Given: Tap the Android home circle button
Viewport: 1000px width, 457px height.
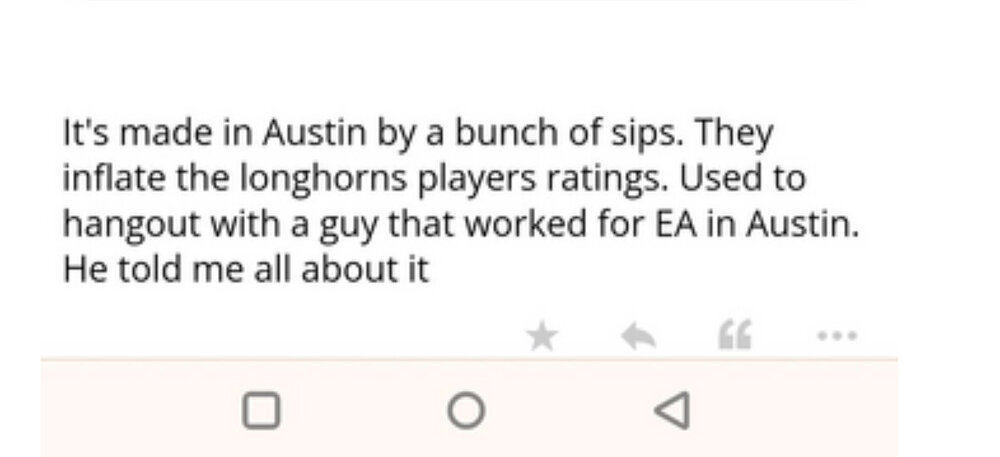Looking at the screenshot, I should point(465,409).
